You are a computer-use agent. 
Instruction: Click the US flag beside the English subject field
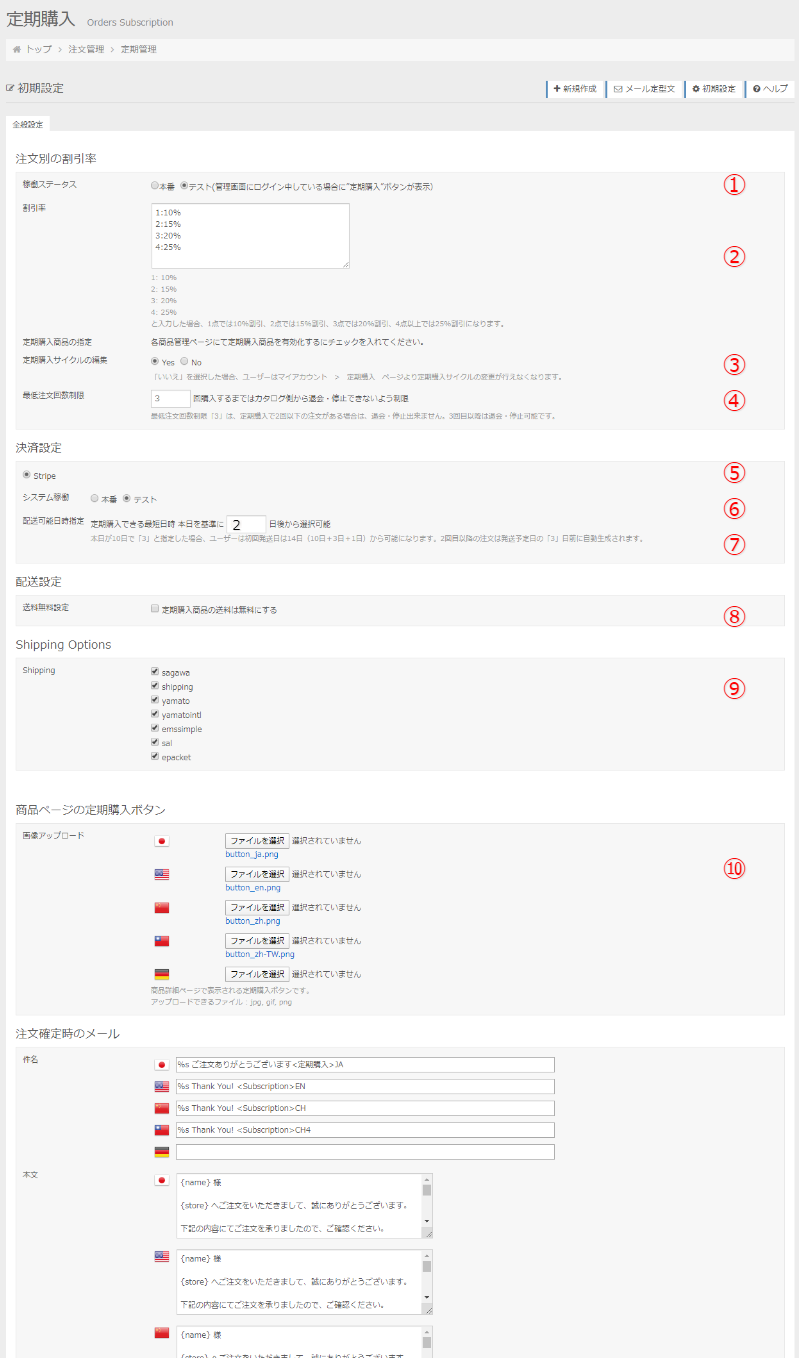pyautogui.click(x=161, y=1086)
